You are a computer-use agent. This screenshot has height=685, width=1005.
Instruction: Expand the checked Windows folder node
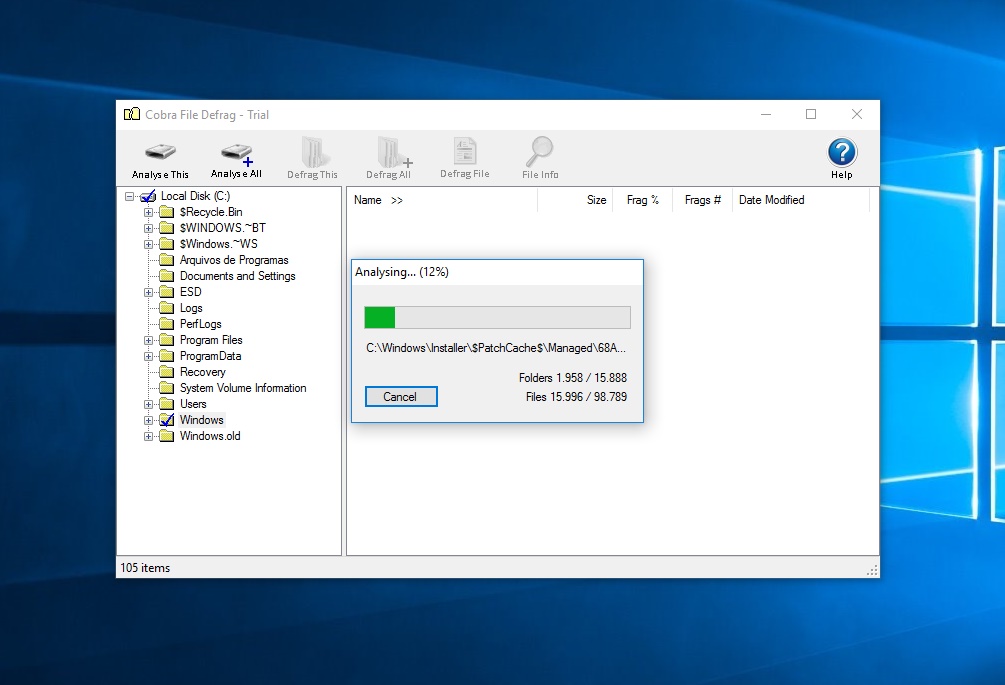coord(149,420)
